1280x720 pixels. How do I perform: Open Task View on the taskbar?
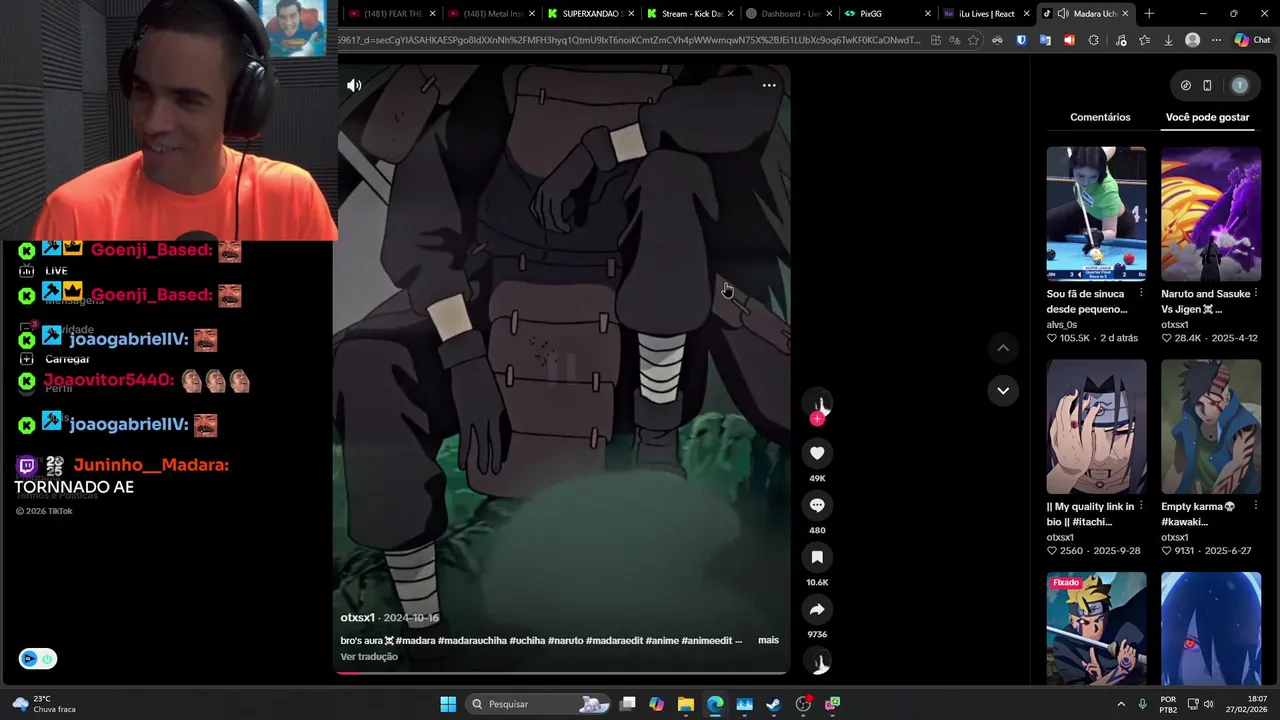point(627,704)
